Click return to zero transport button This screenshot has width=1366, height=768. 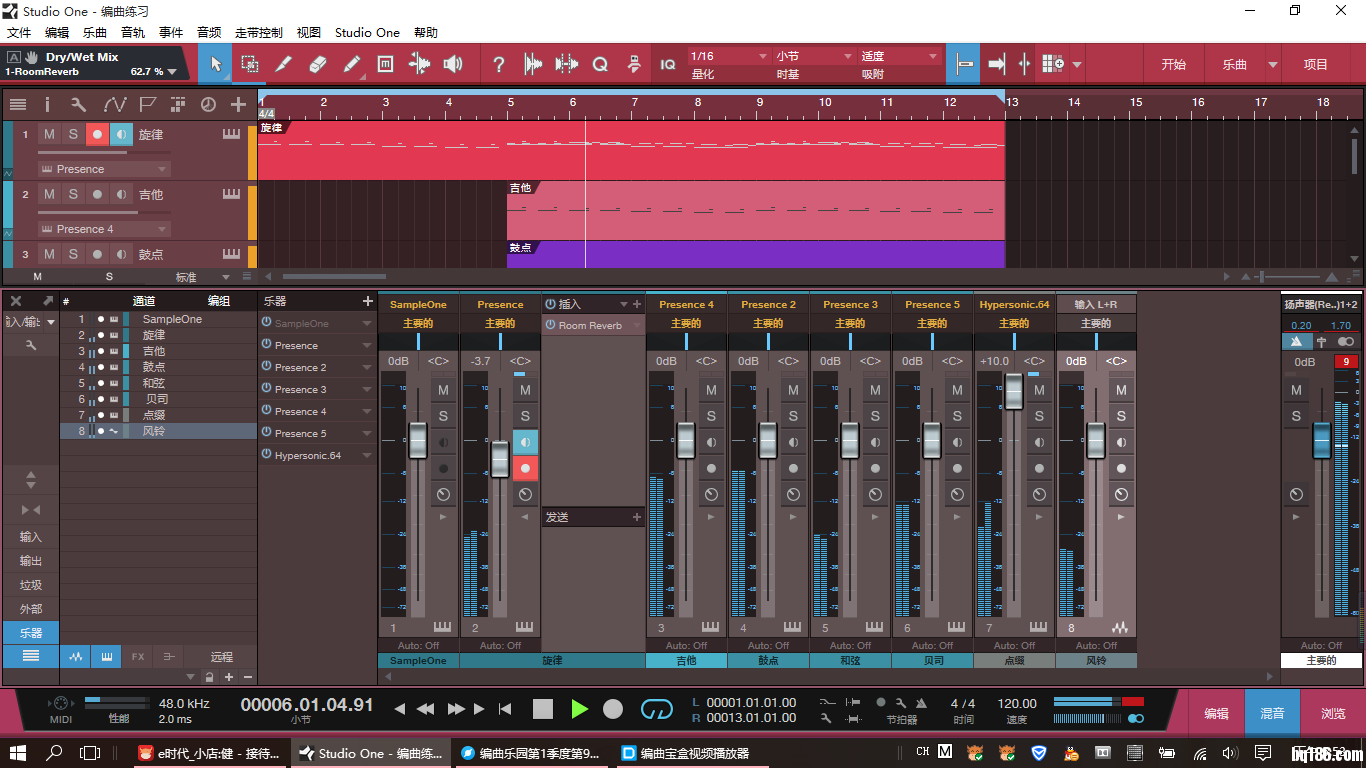(x=505, y=709)
